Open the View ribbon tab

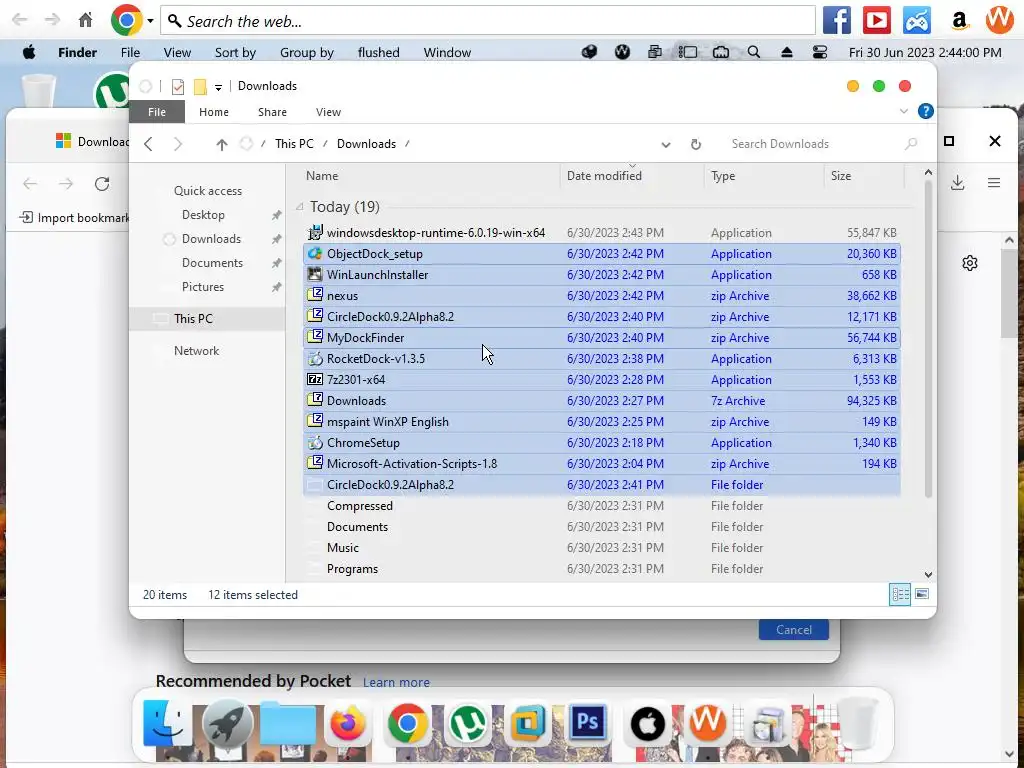[328, 112]
